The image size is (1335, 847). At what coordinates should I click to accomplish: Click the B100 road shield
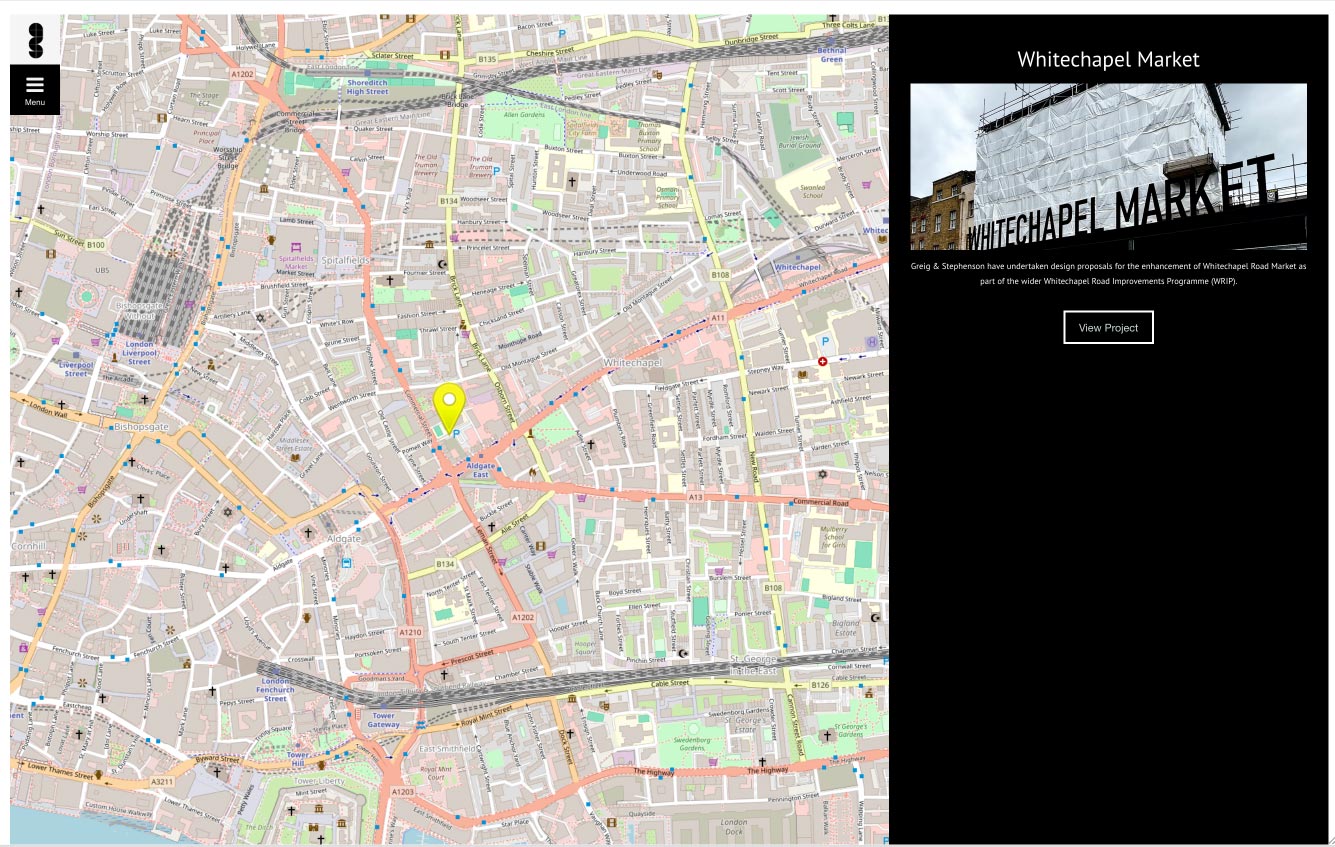[x=95, y=244]
